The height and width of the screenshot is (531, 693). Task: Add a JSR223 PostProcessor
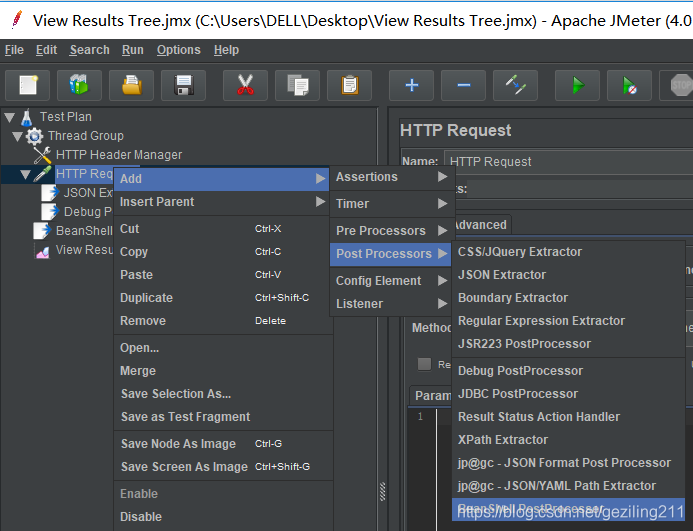click(x=568, y=344)
